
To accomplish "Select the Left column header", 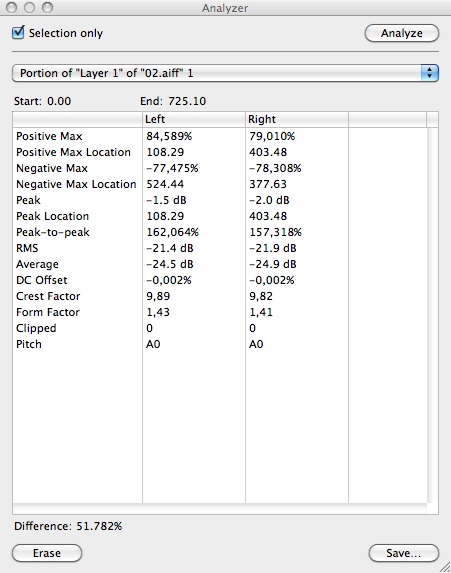I will tap(194, 119).
